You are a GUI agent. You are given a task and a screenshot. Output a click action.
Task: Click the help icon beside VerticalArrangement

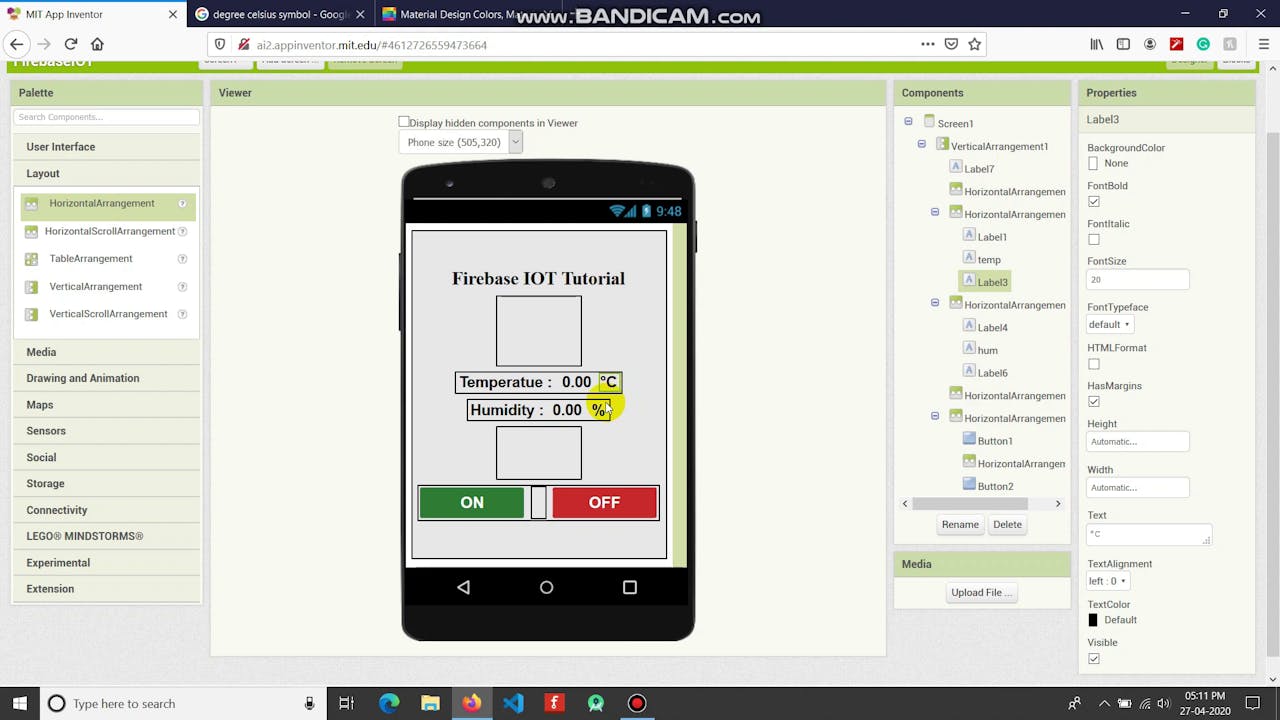click(x=182, y=286)
